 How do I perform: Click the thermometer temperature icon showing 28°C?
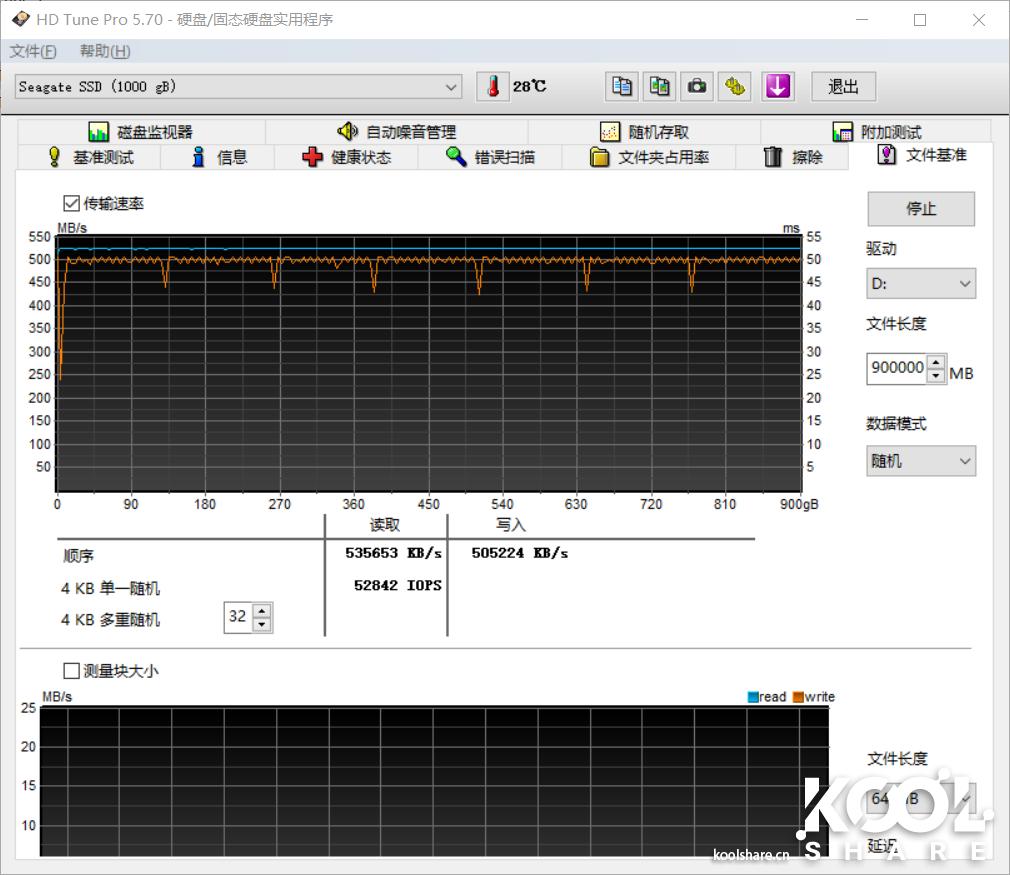click(492, 86)
